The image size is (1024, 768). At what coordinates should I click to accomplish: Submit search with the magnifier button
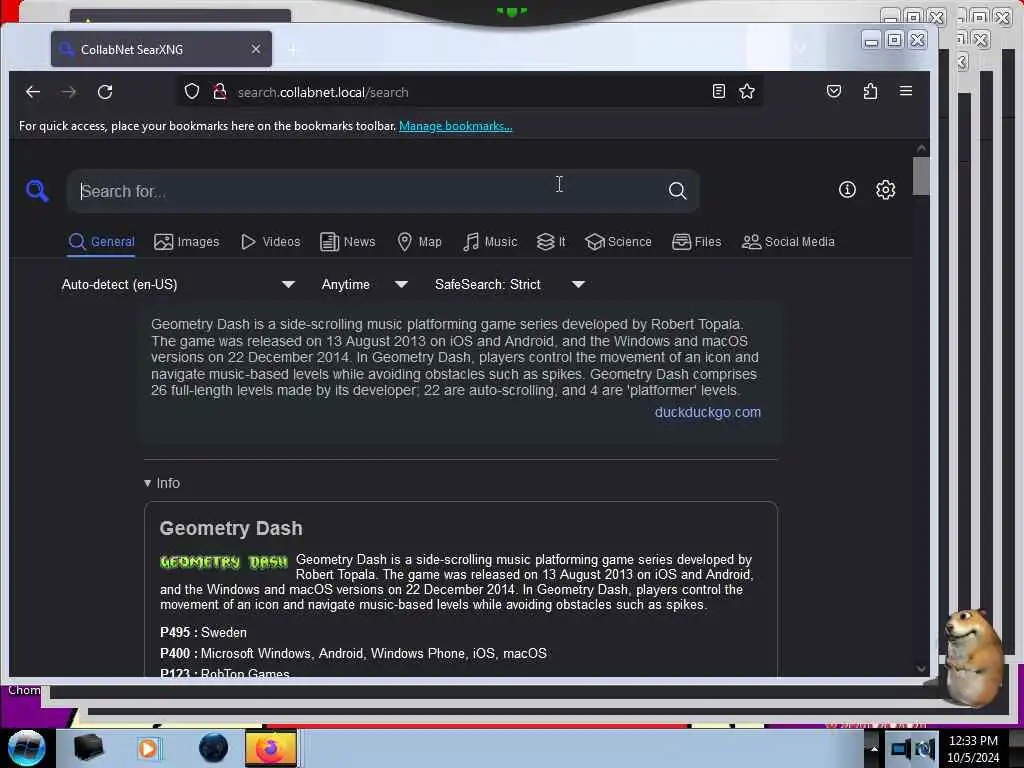[677, 191]
